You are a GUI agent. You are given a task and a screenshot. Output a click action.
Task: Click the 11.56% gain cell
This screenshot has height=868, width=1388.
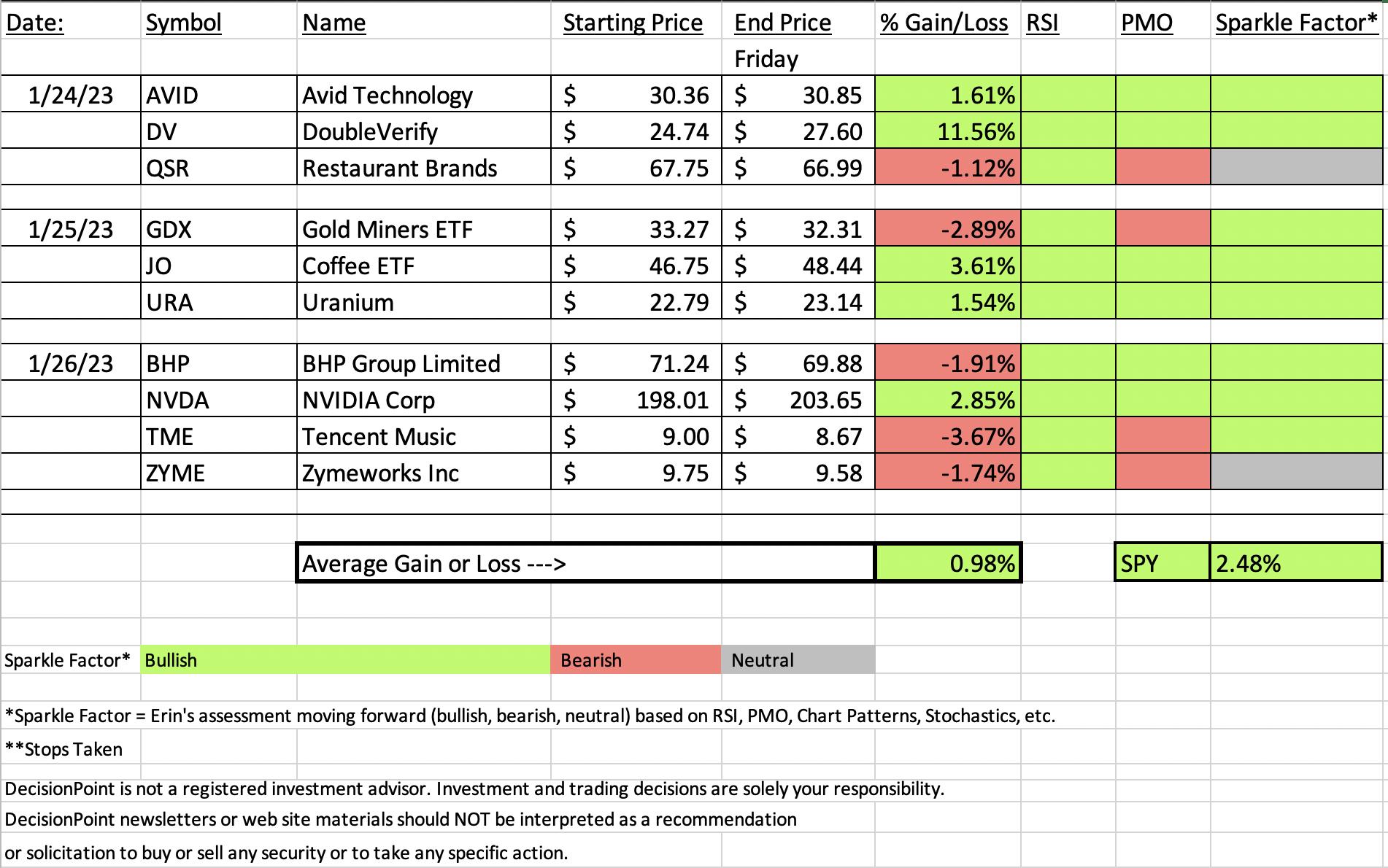[947, 131]
